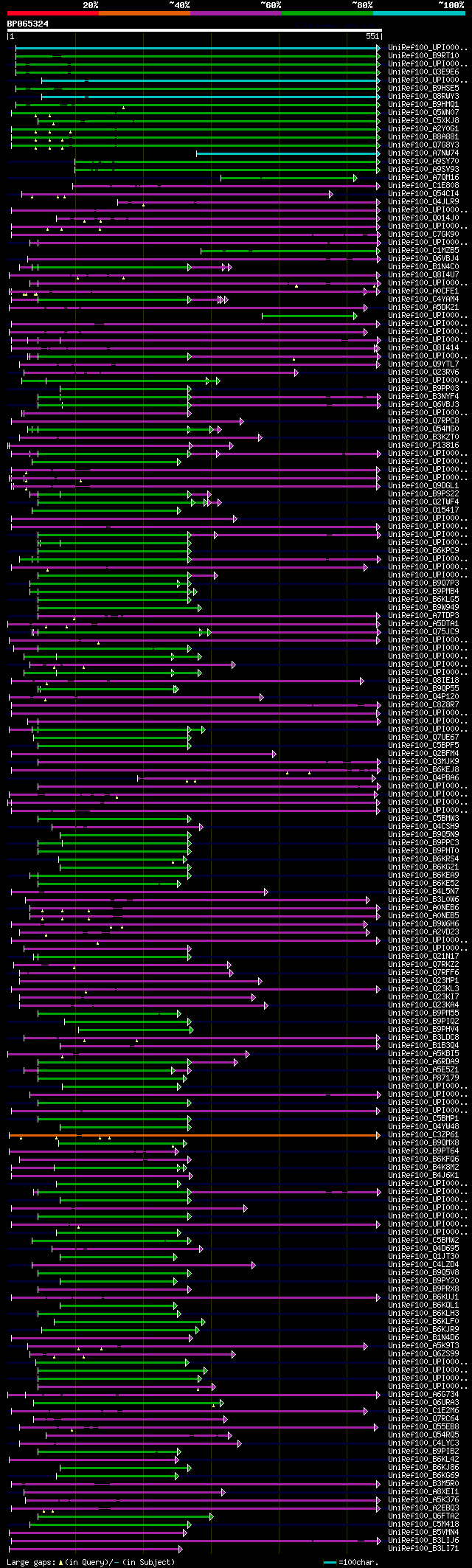Select the UniRef100_Q8I4U7 label
Screen dimensions: 472x1568
[423, 274]
